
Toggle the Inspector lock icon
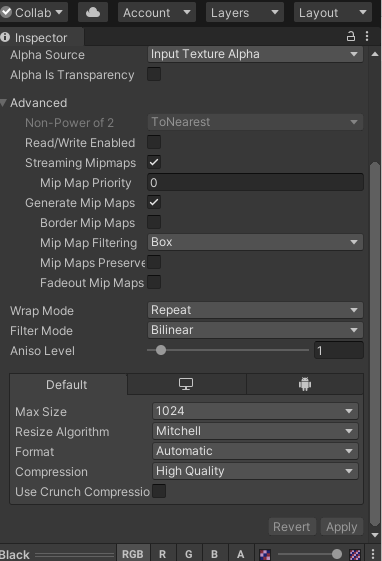[x=351, y=36]
